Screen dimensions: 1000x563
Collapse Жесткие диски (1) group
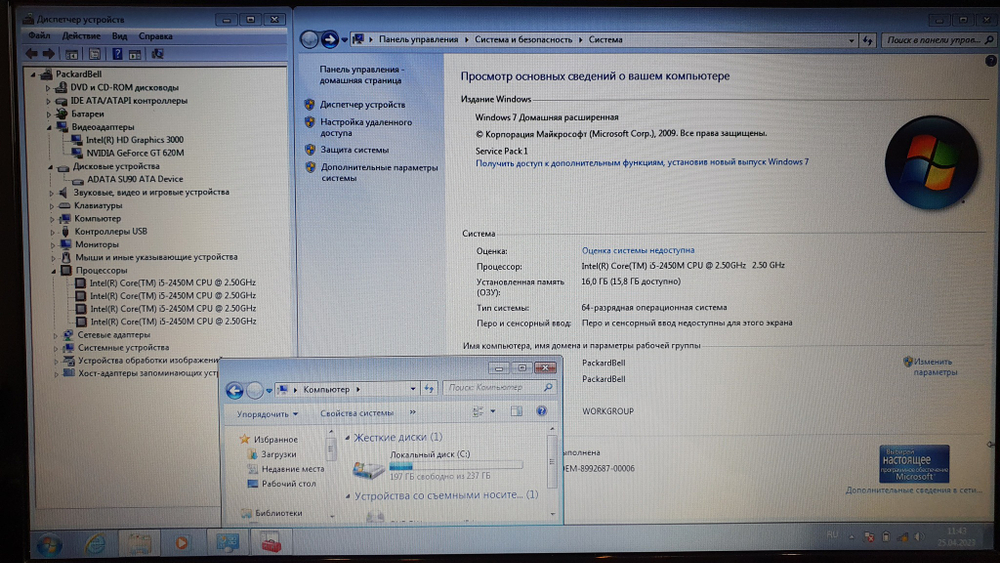click(347, 437)
